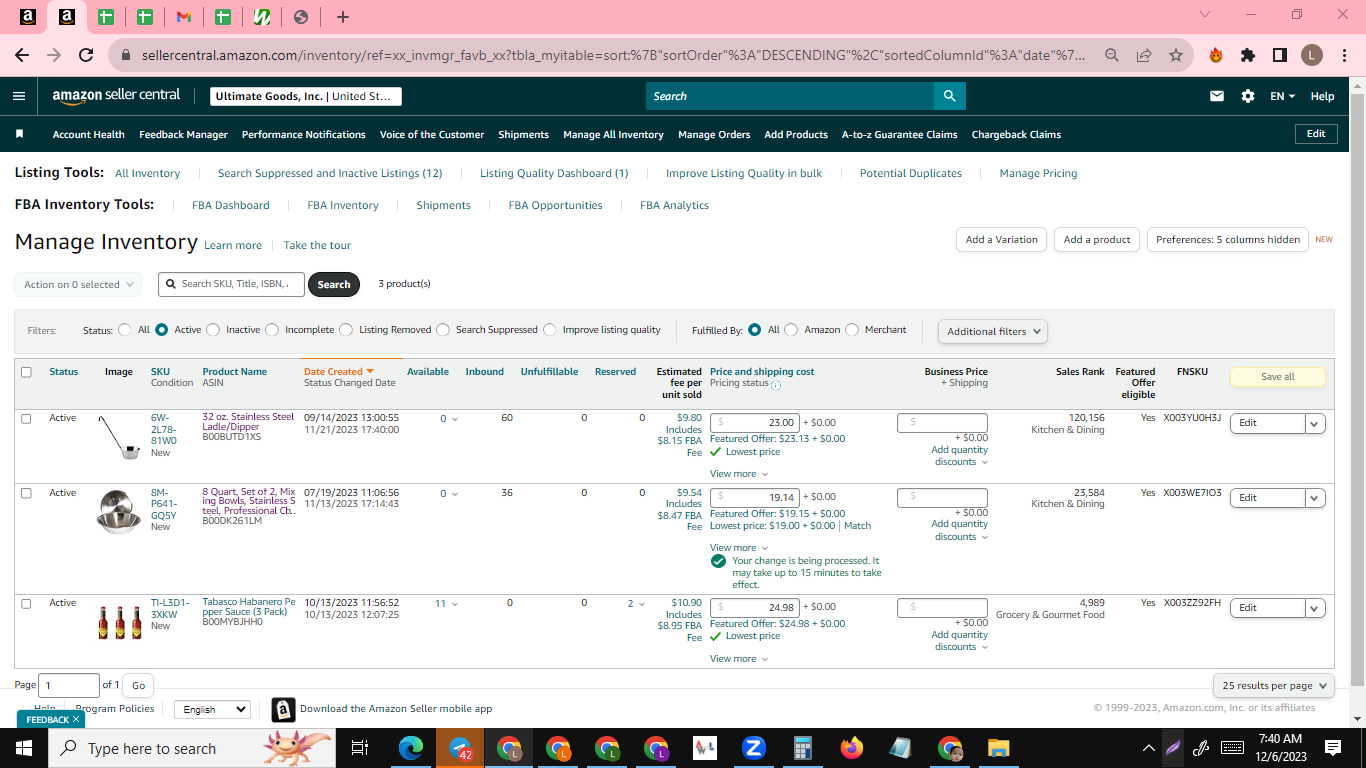Check the Stainless Steel Ladle row checkbox
Viewport: 1366px width, 768px height.
tap(26, 418)
